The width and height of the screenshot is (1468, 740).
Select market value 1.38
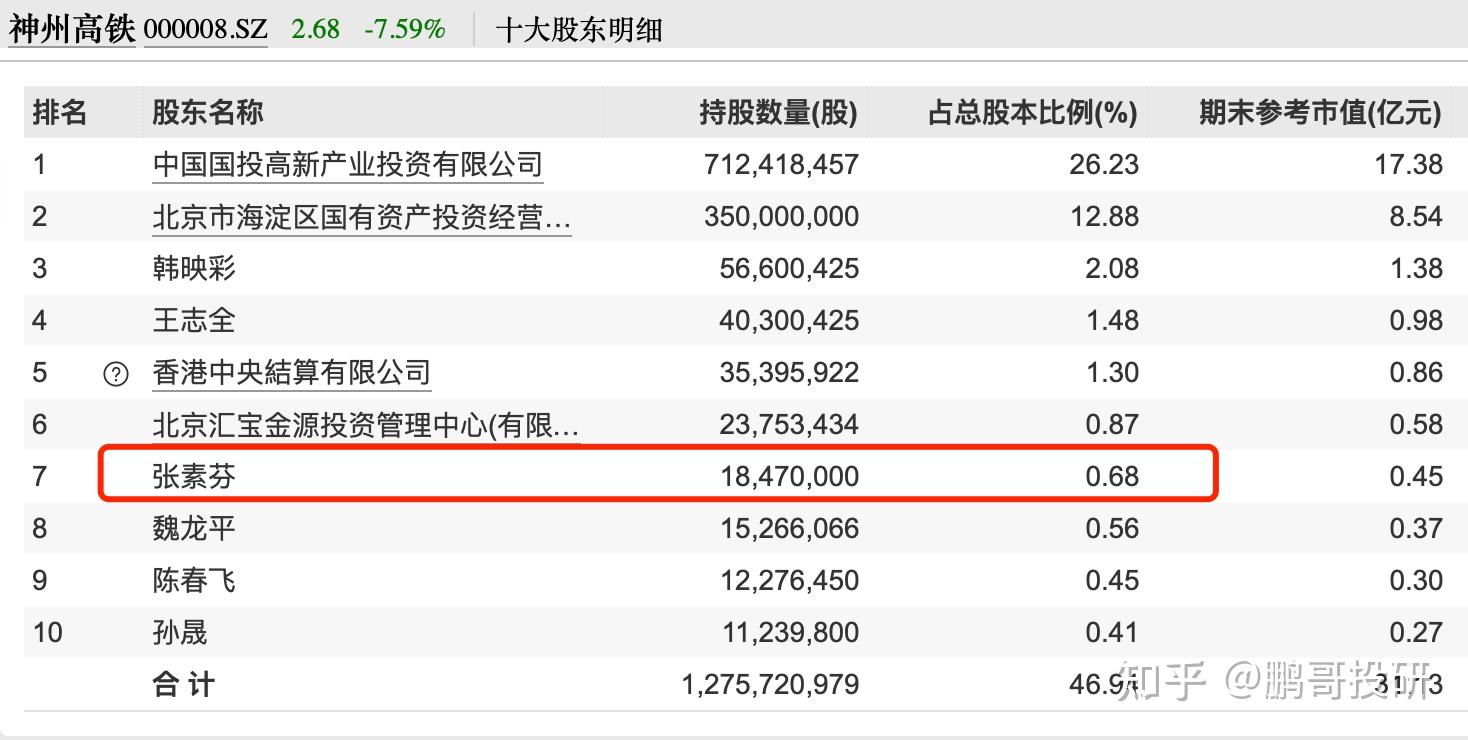point(1416,268)
